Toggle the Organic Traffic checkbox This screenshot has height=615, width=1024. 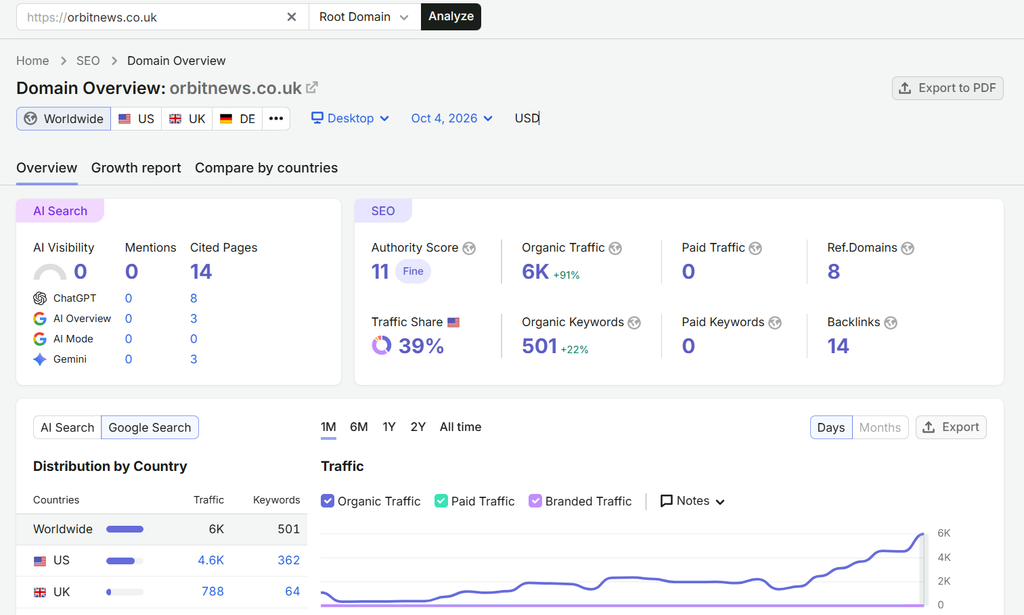tap(328, 501)
